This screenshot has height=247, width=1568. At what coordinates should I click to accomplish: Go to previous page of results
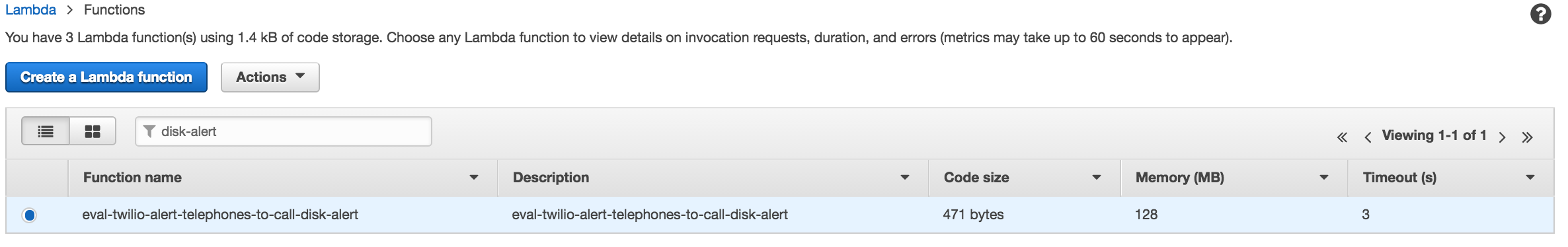coord(1368,137)
